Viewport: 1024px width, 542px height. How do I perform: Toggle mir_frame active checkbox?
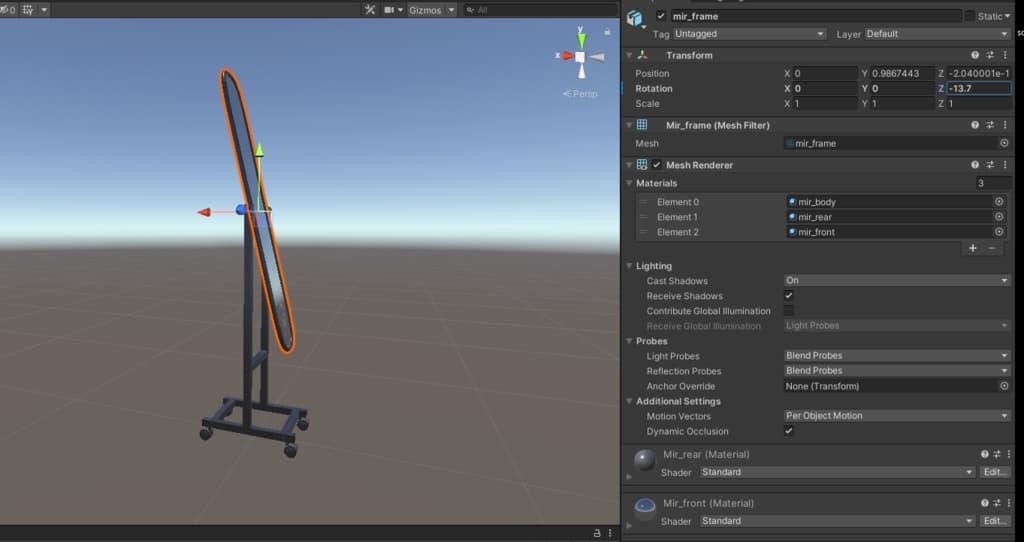[661, 16]
